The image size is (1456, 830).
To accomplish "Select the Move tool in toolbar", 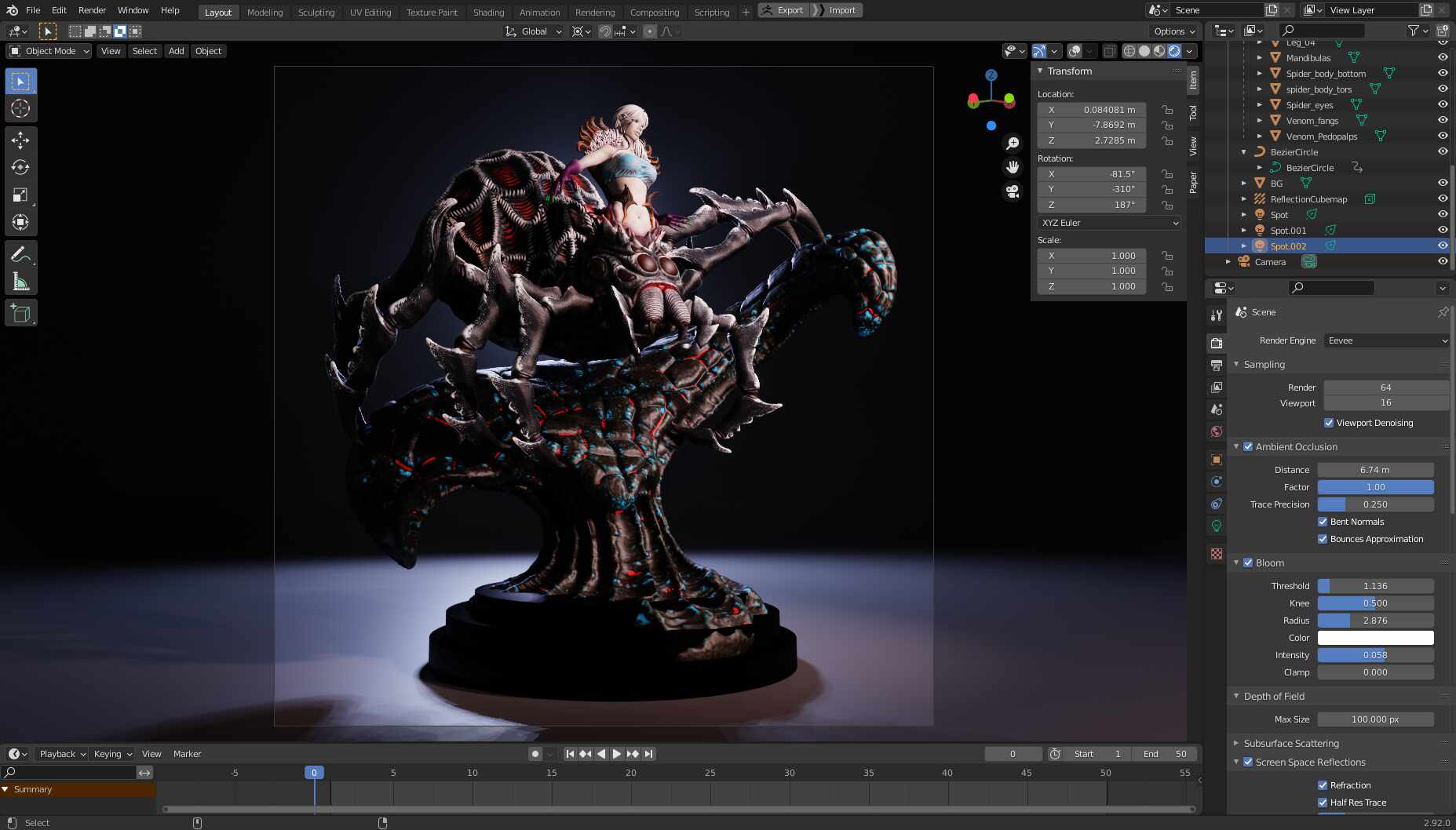I will pyautogui.click(x=20, y=140).
